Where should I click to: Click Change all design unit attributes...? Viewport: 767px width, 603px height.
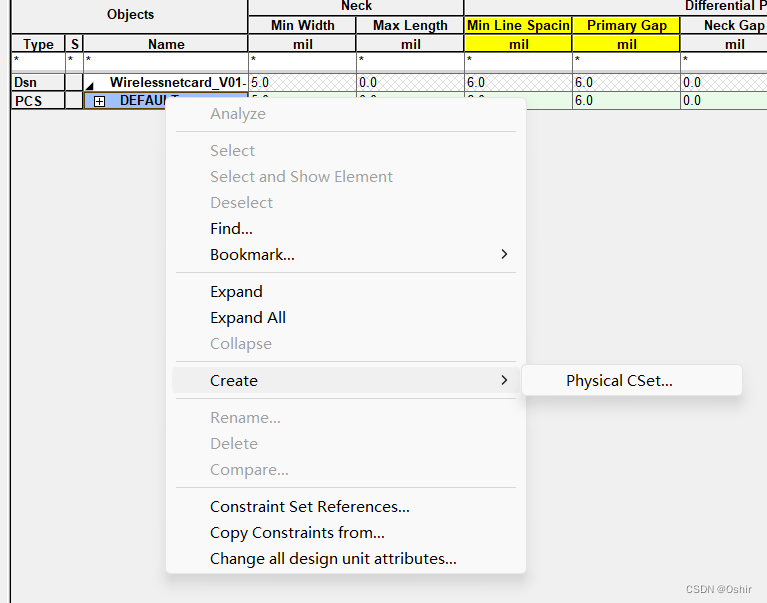[333, 559]
